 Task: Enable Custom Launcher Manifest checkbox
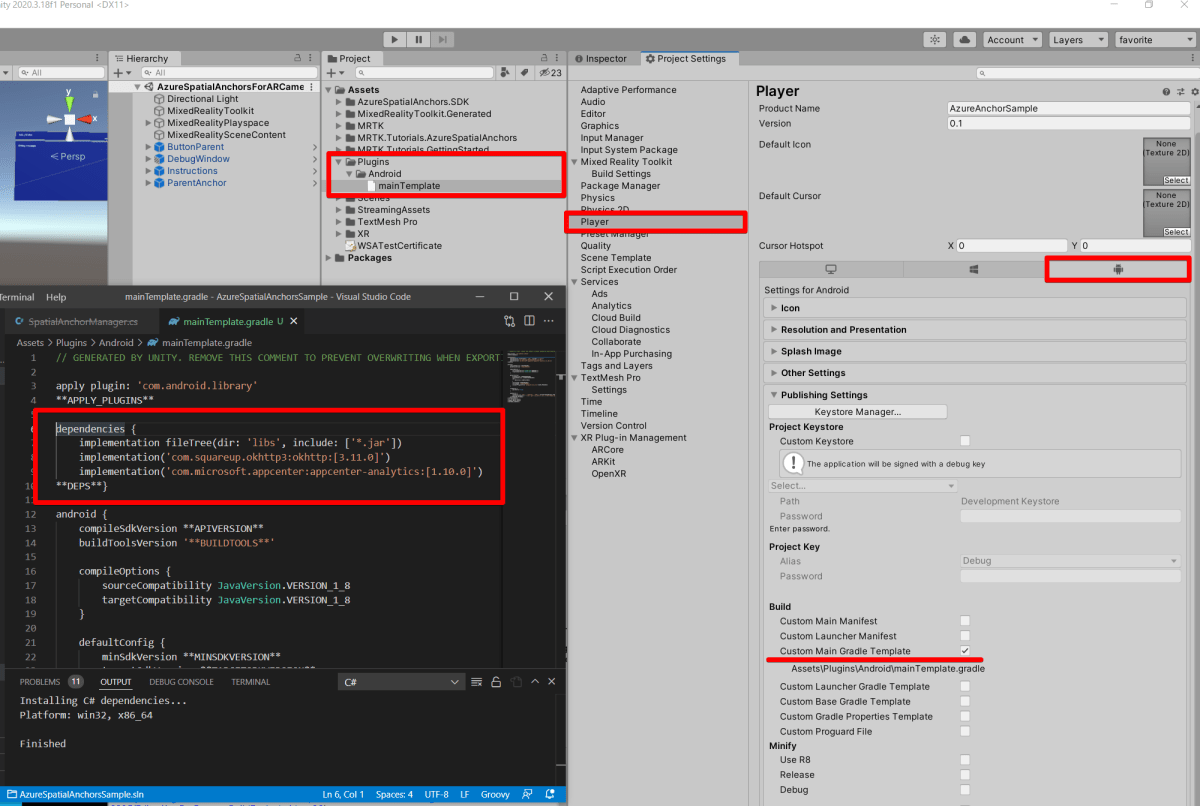965,636
